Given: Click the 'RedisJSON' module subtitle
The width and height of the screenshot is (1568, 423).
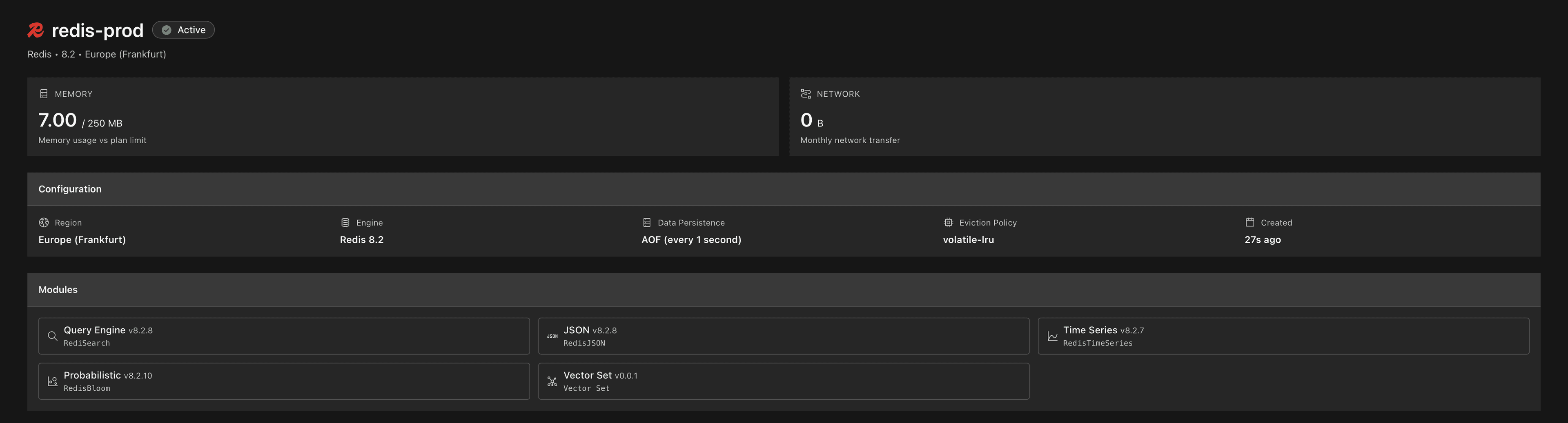Looking at the screenshot, I should point(584,343).
